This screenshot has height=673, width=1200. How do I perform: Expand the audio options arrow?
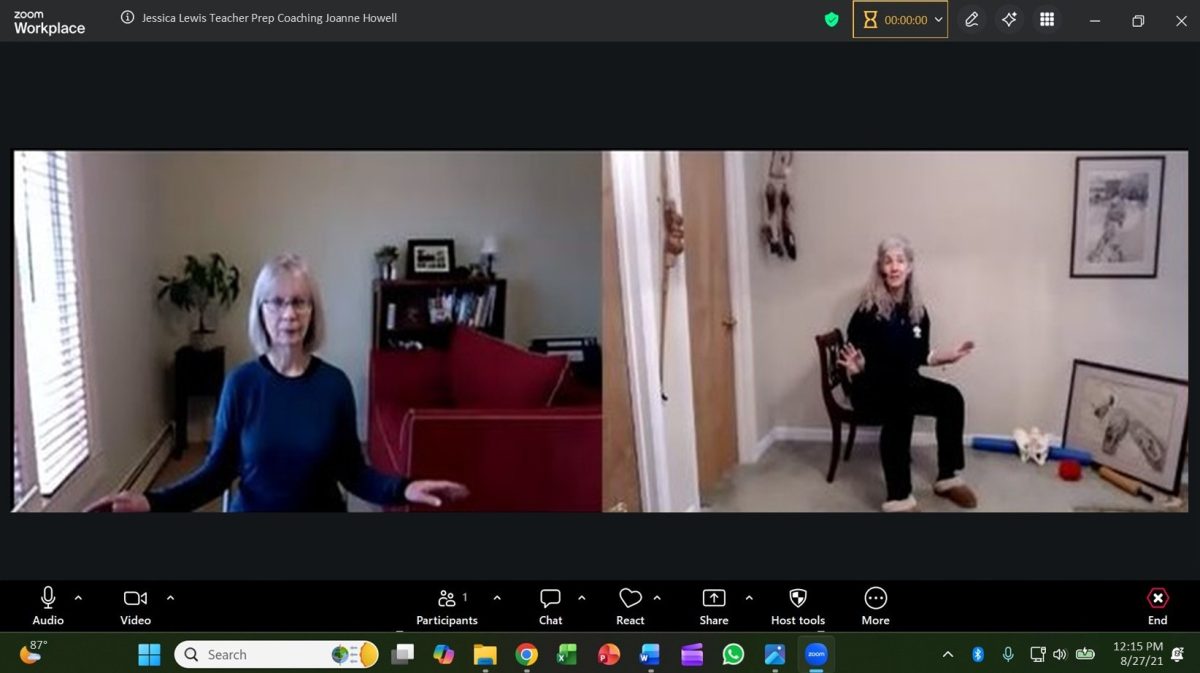coord(79,598)
